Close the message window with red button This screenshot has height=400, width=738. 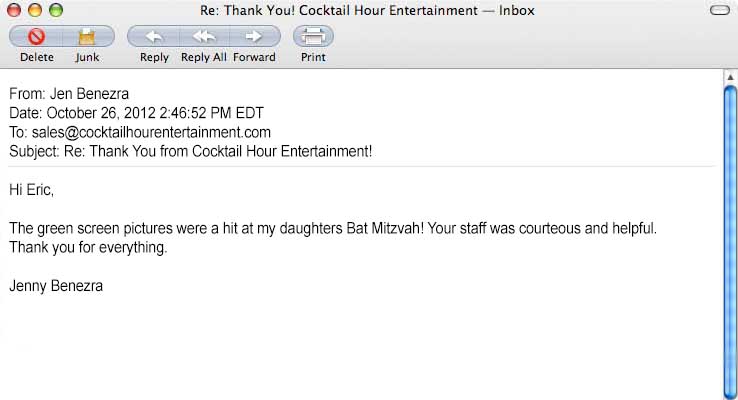pos(14,11)
